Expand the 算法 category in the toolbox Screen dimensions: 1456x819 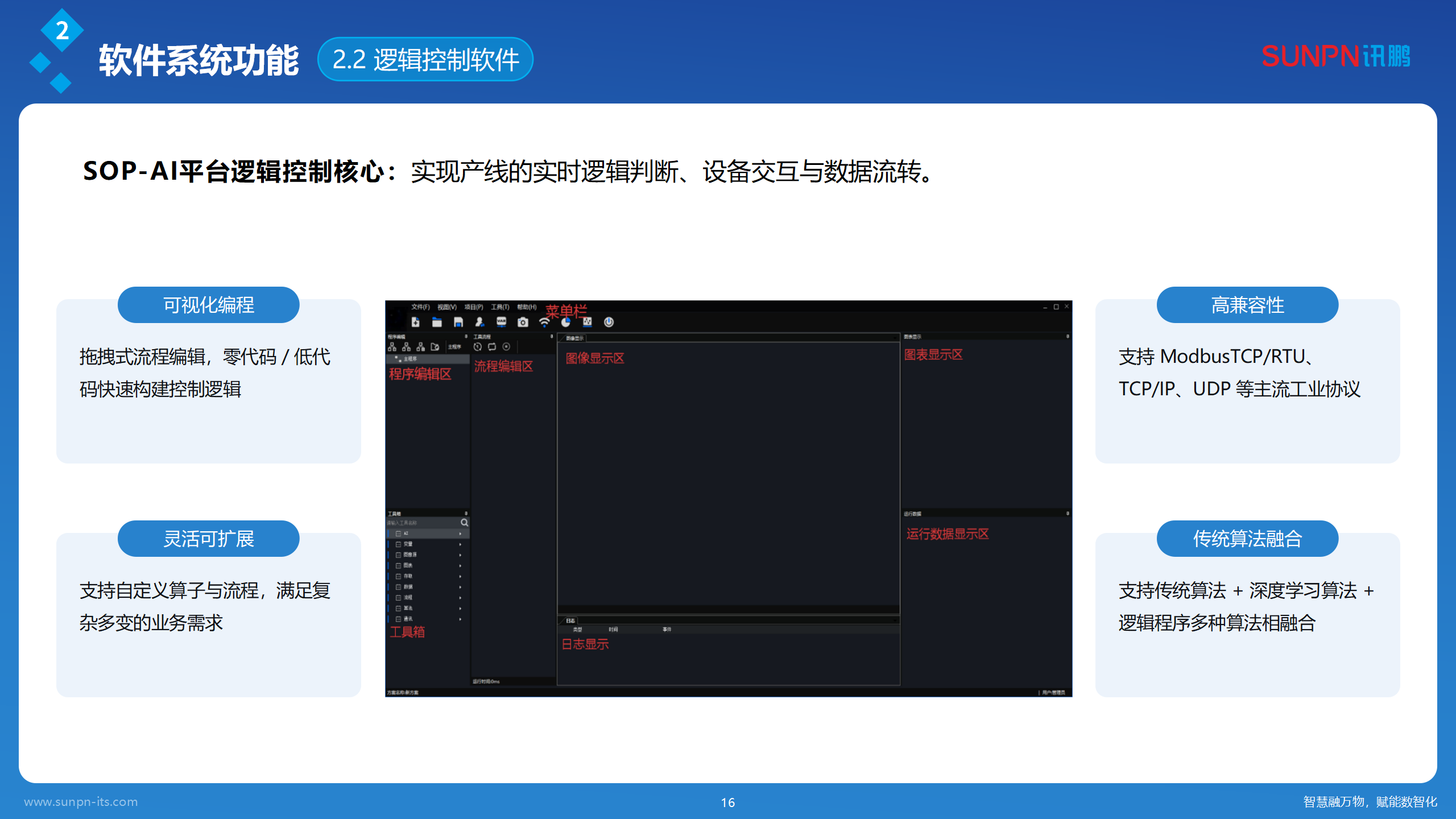tap(407, 609)
